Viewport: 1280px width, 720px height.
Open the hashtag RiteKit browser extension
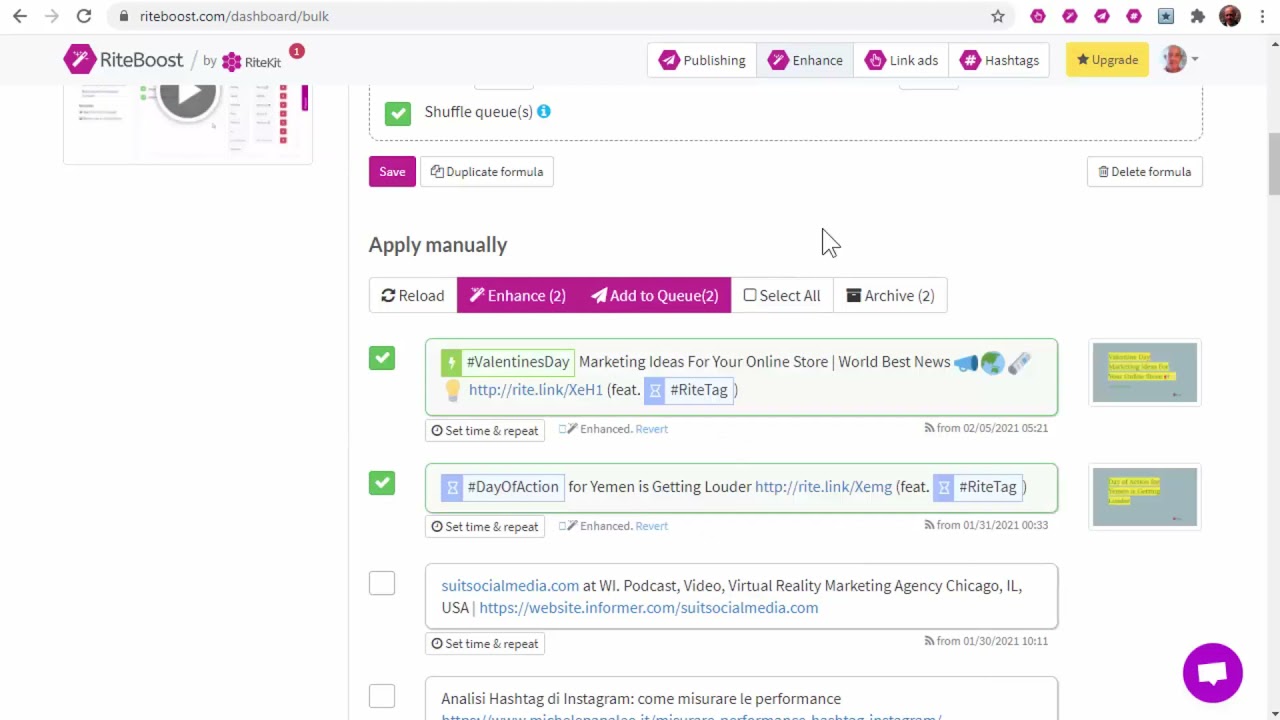click(1134, 16)
